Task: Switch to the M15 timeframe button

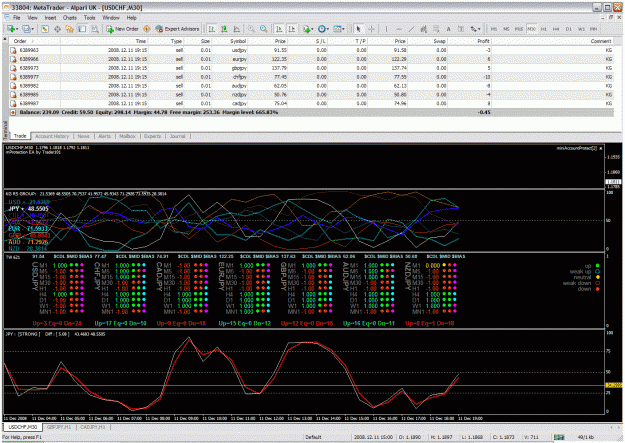Action: [519, 29]
